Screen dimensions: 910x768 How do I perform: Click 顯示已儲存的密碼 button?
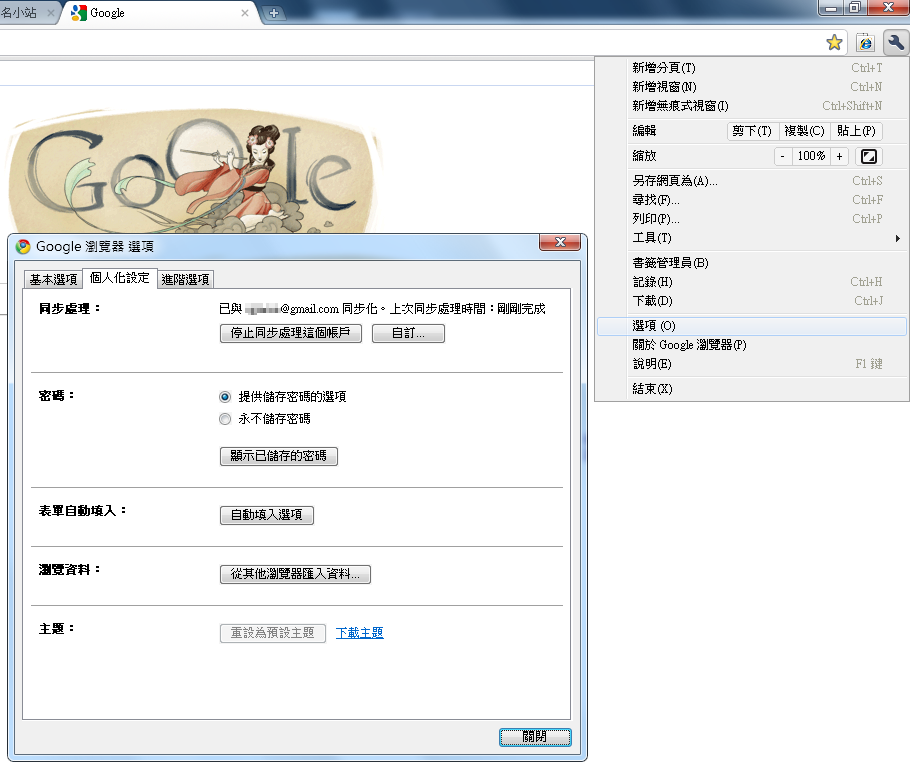click(x=279, y=456)
